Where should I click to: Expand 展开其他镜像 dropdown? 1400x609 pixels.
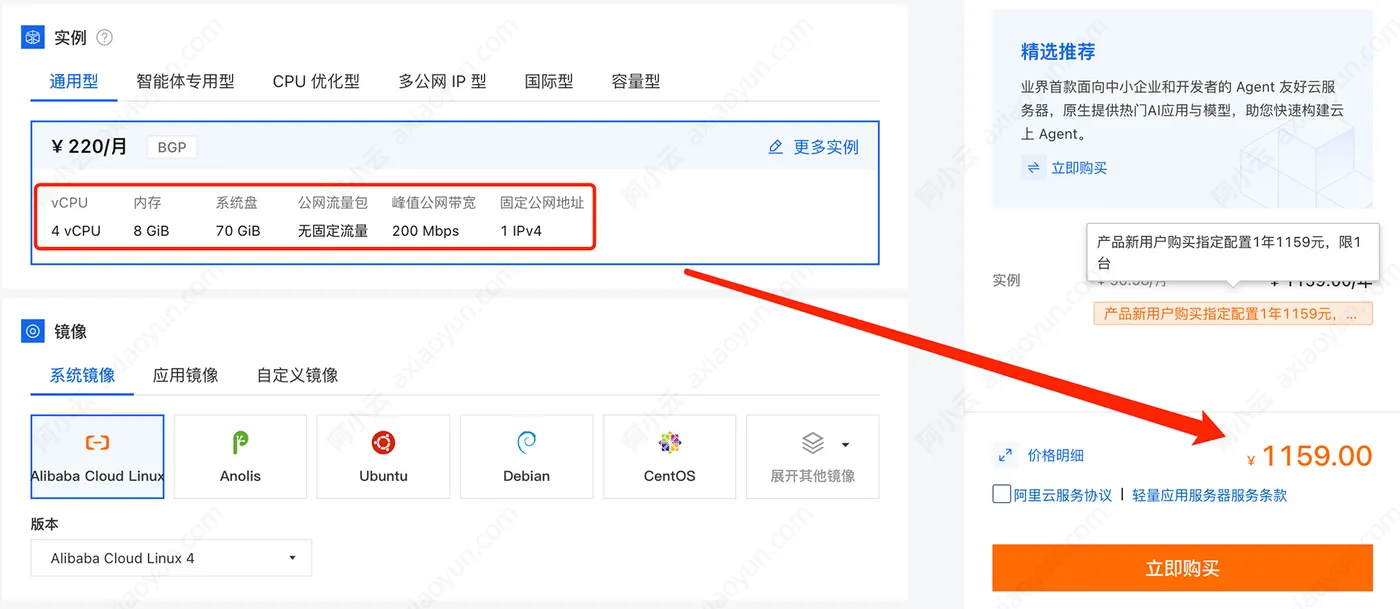[812, 457]
